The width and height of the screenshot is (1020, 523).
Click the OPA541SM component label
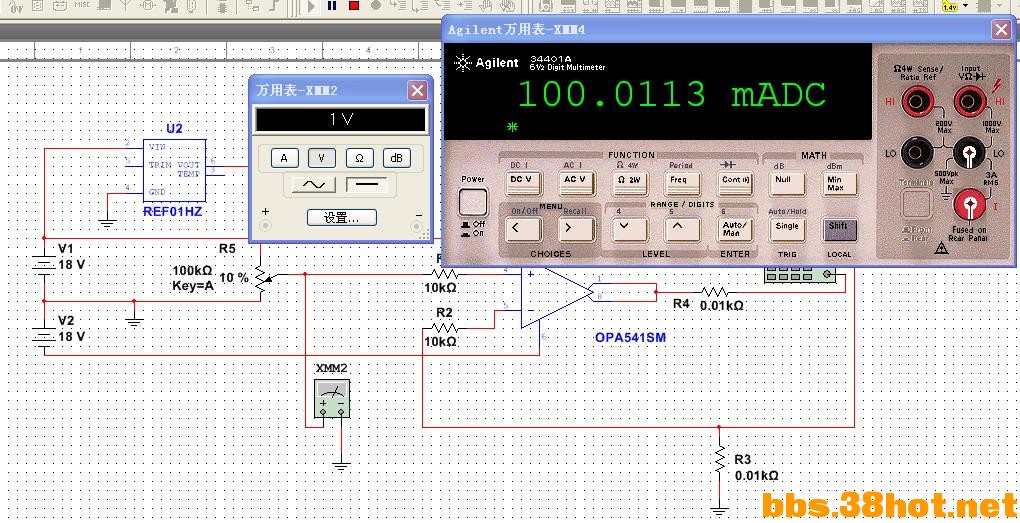click(630, 338)
